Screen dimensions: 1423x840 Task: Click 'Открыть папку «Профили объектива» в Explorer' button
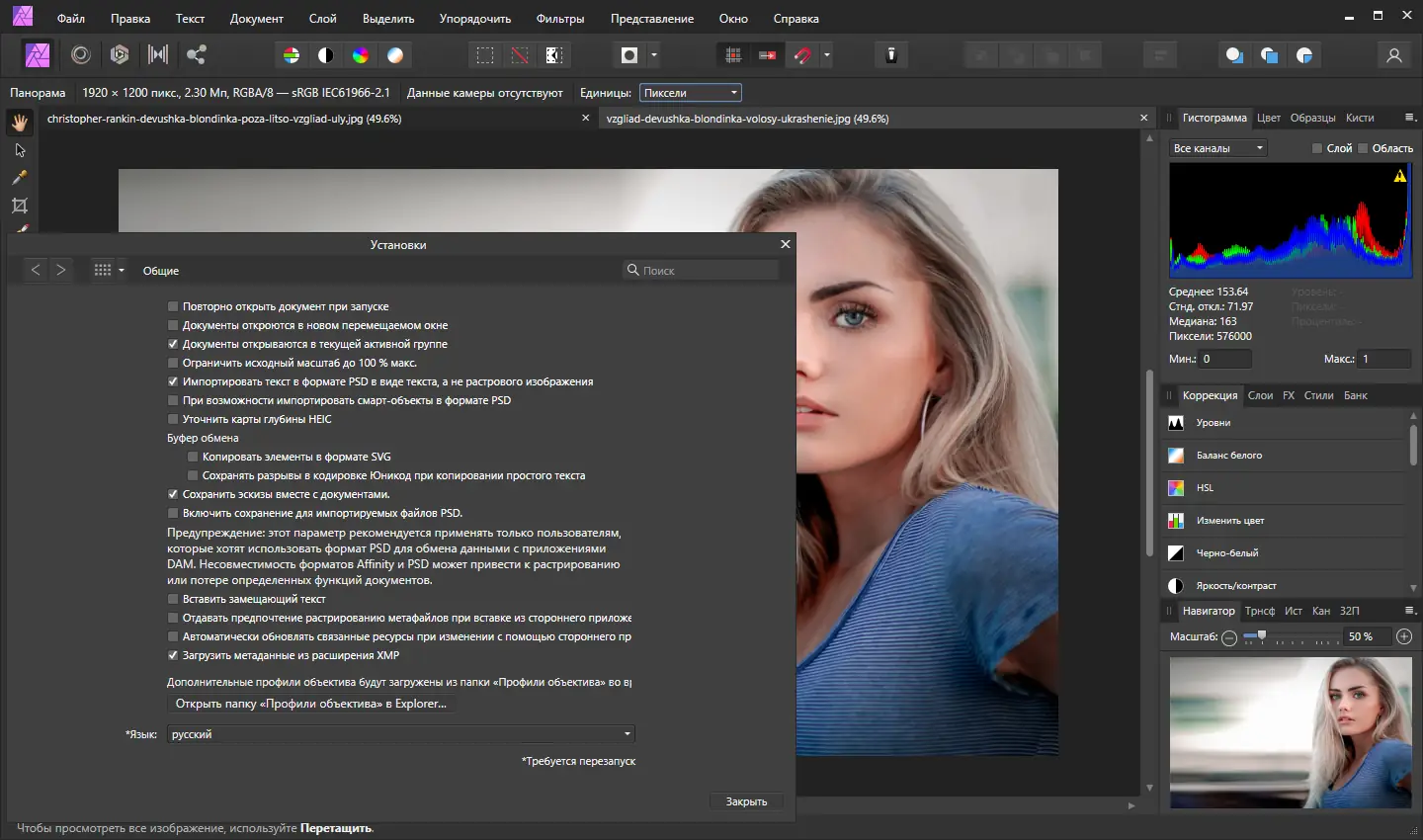(x=310, y=704)
